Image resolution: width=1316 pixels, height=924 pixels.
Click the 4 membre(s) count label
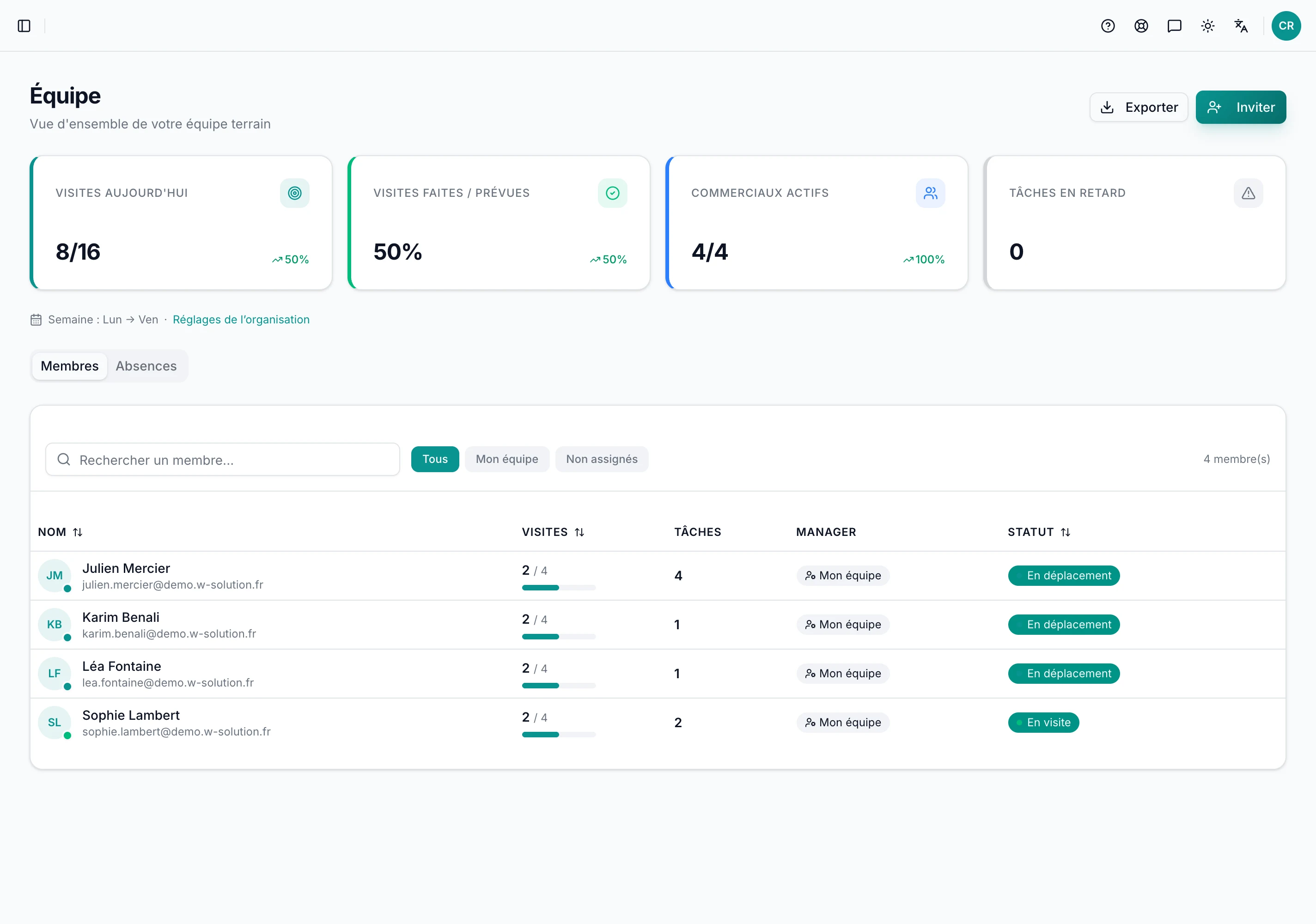click(1237, 459)
